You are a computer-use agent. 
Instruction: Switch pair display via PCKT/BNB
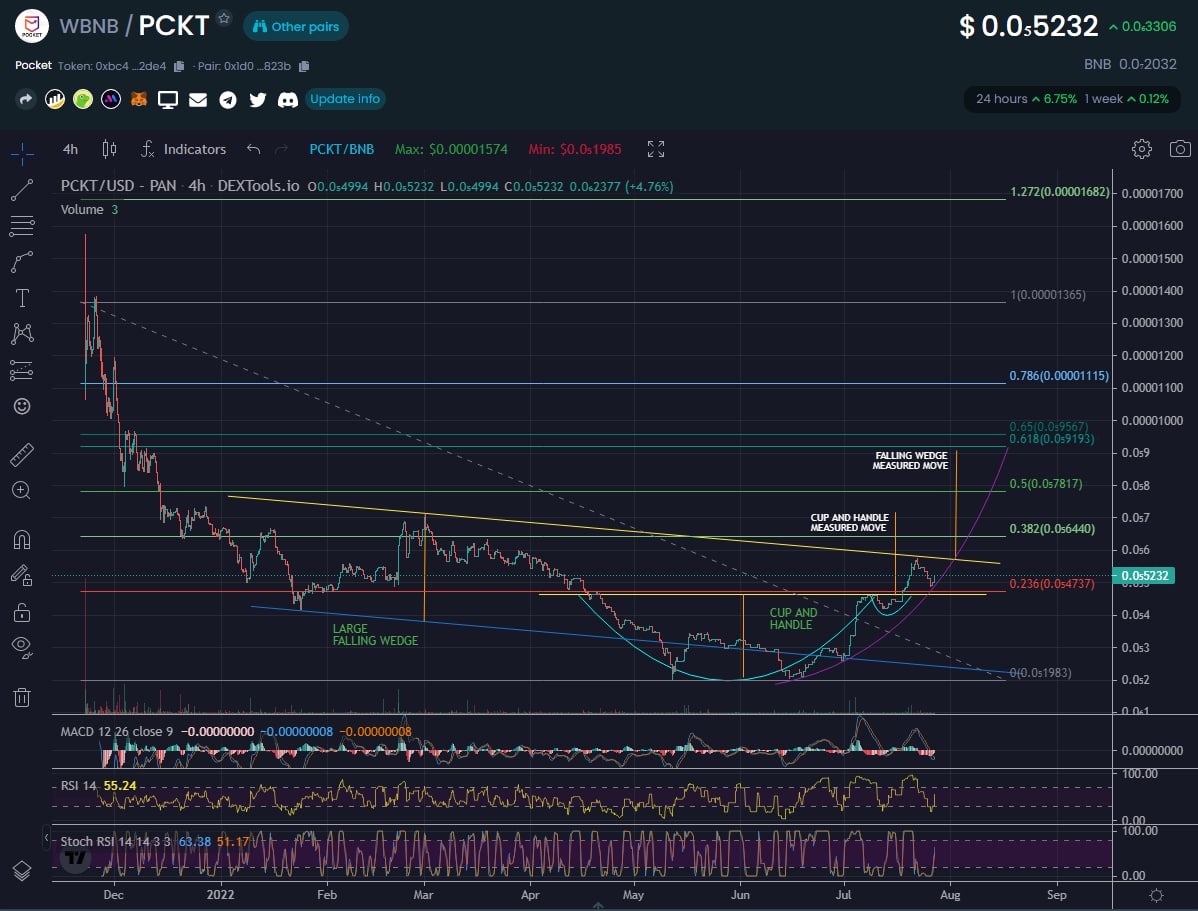click(342, 149)
